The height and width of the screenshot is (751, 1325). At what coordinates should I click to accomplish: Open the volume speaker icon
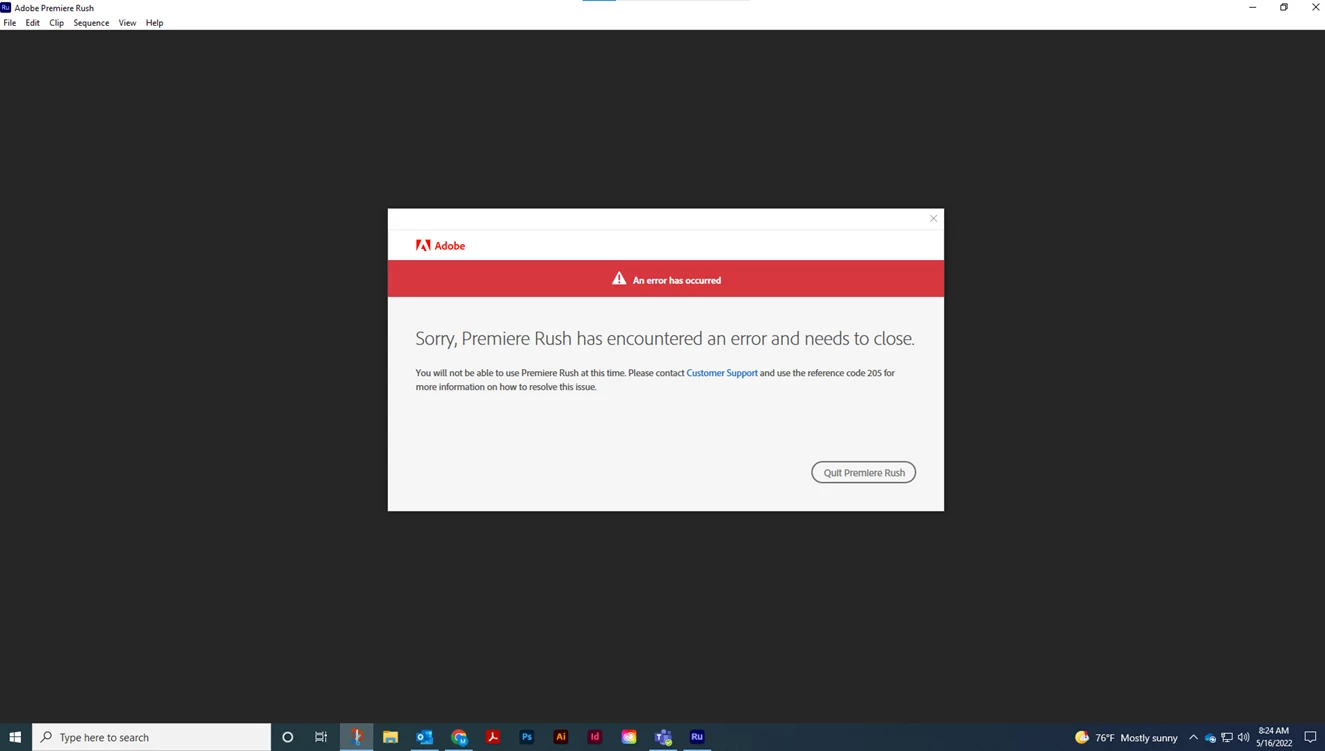coord(1244,738)
